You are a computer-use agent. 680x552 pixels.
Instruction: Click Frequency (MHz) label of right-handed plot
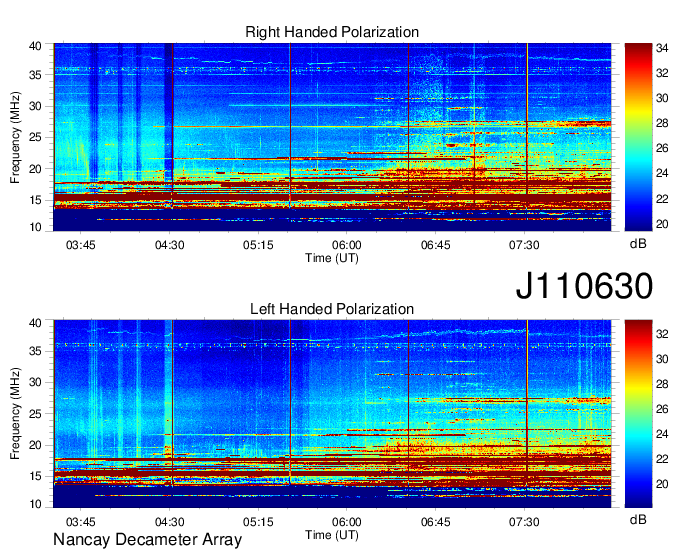(15, 137)
